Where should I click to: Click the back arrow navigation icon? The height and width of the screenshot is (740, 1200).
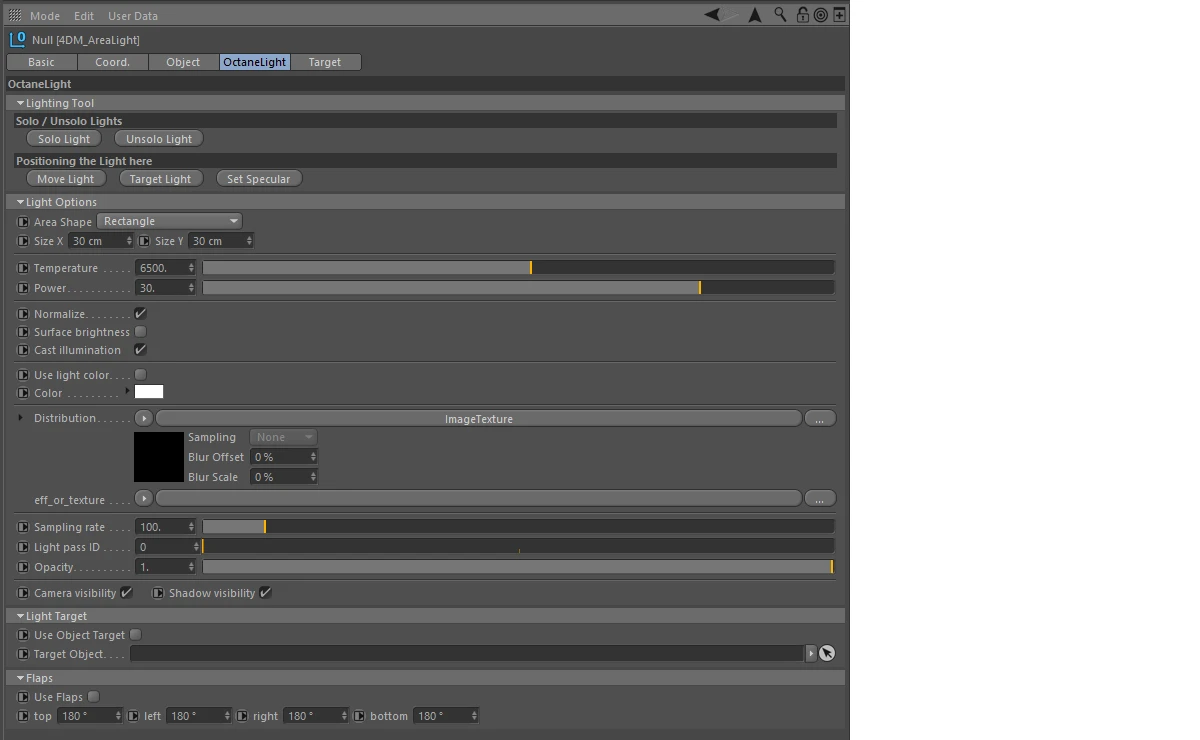click(712, 15)
